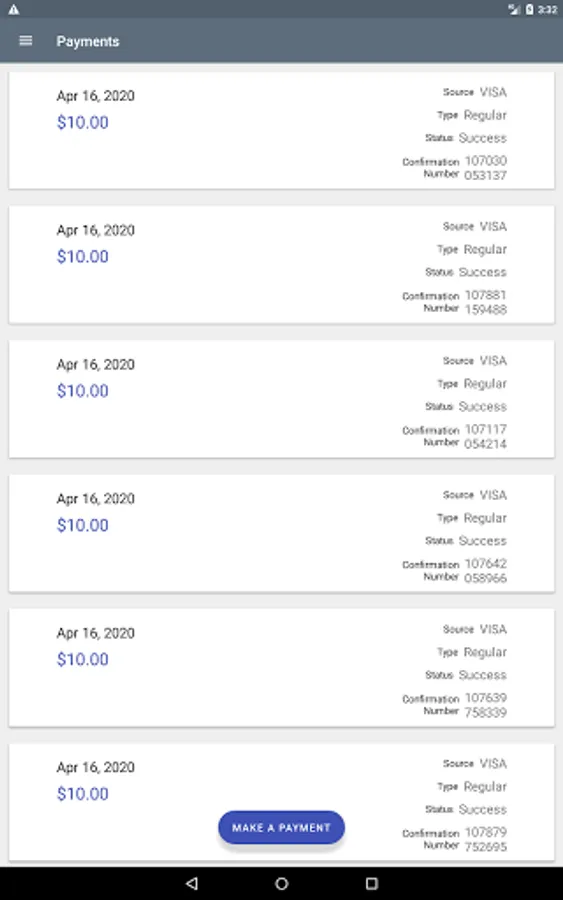563x900 pixels.
Task: Open payment with confirmation 107030 053137
Action: [x=281, y=131]
